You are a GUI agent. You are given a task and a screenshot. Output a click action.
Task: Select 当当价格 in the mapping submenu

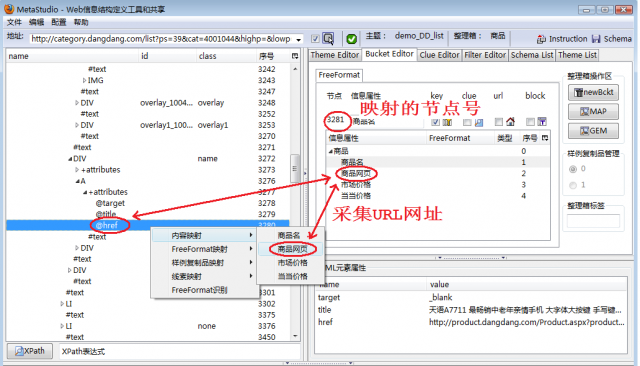click(291, 277)
